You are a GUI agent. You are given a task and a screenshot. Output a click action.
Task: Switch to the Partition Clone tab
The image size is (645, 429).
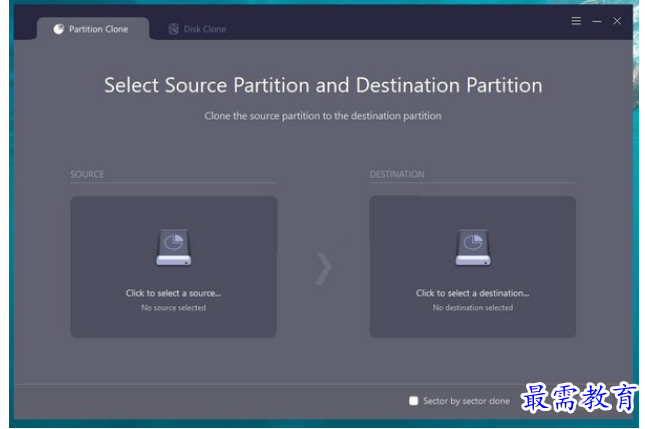93,29
